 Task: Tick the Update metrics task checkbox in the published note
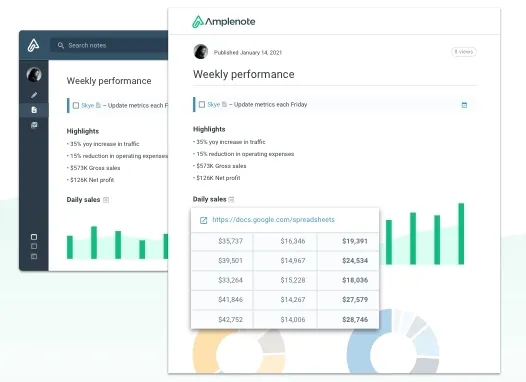pyautogui.click(x=202, y=105)
